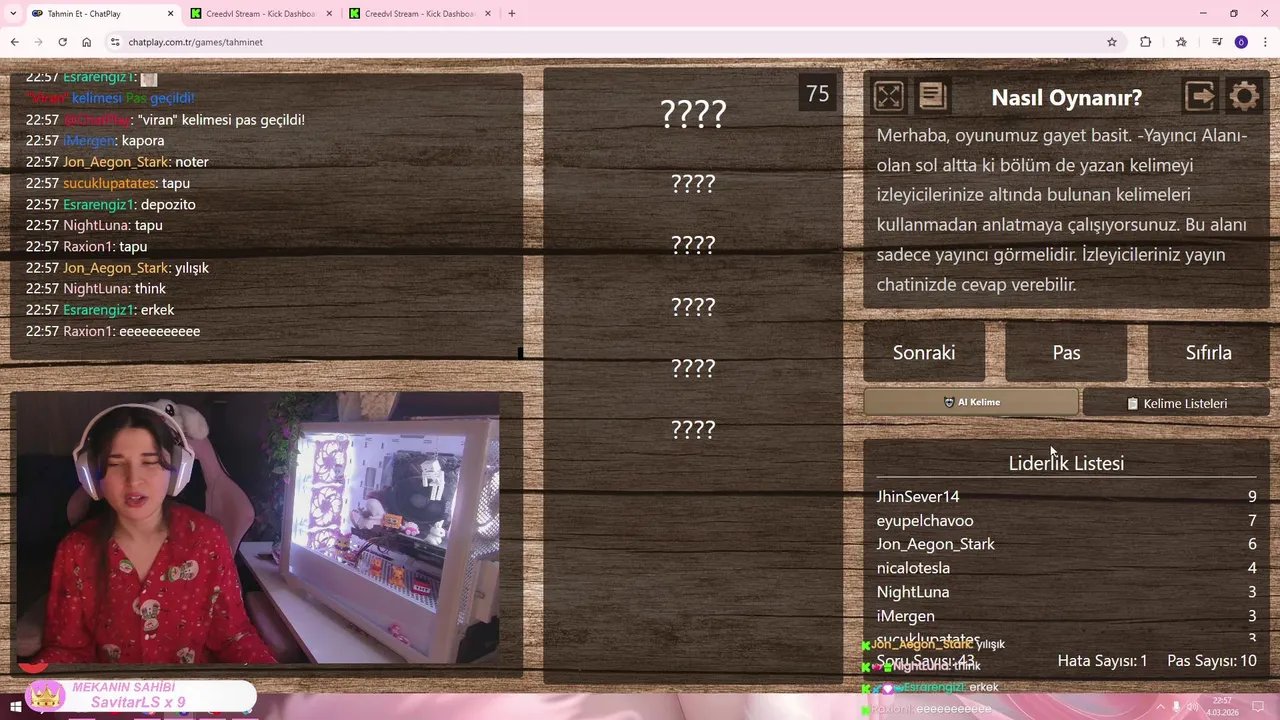This screenshot has width=1280, height=720.
Task: Click the Sonraki button
Action: click(x=924, y=352)
